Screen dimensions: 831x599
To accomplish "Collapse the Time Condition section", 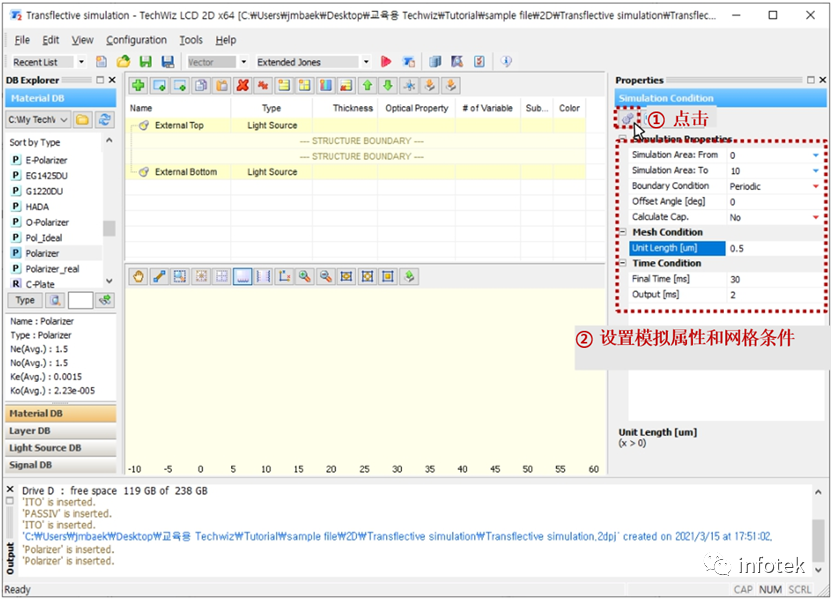I will [623, 263].
